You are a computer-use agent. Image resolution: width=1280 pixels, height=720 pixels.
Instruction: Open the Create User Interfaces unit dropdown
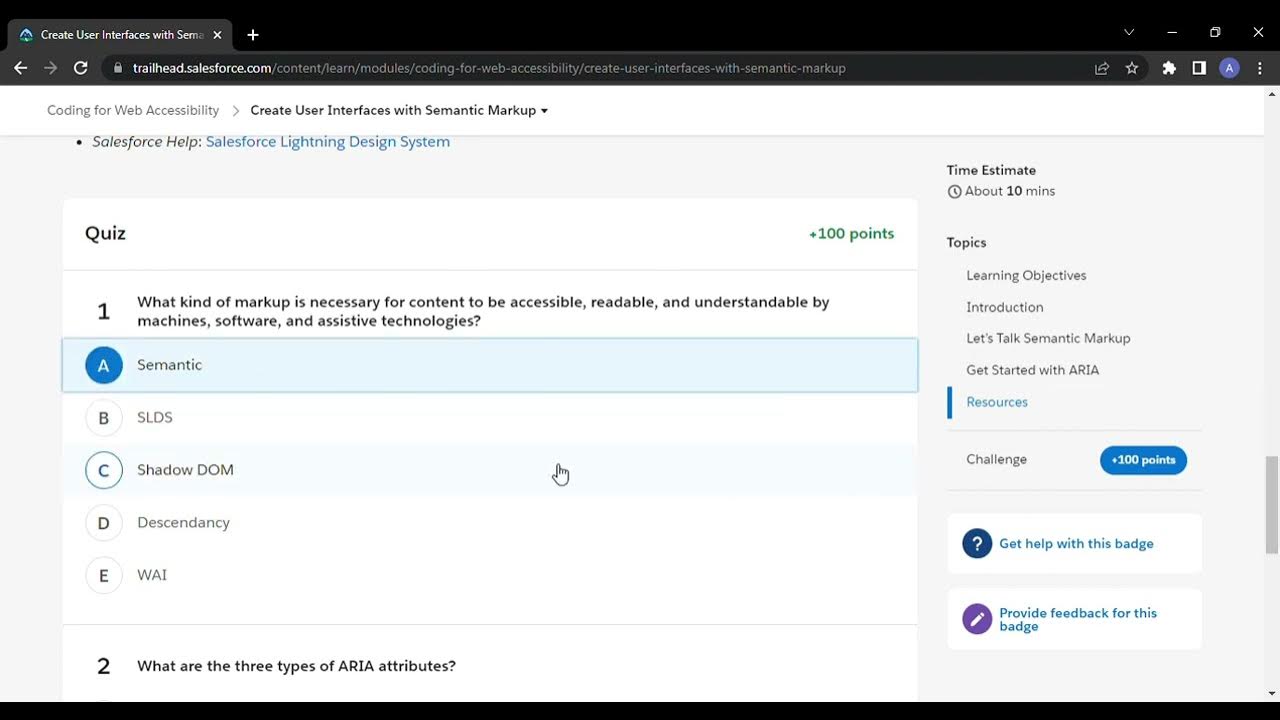(399, 110)
